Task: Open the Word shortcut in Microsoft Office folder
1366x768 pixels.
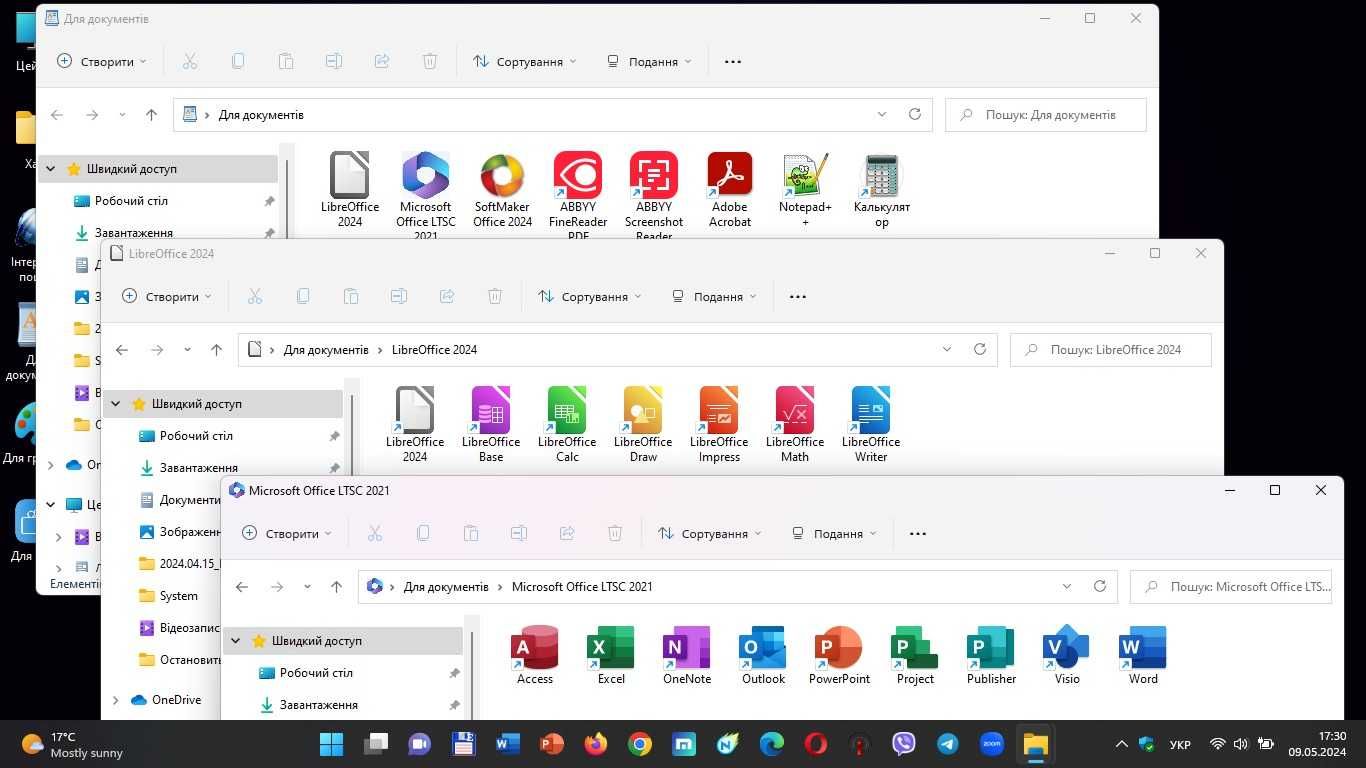Action: 1143,655
